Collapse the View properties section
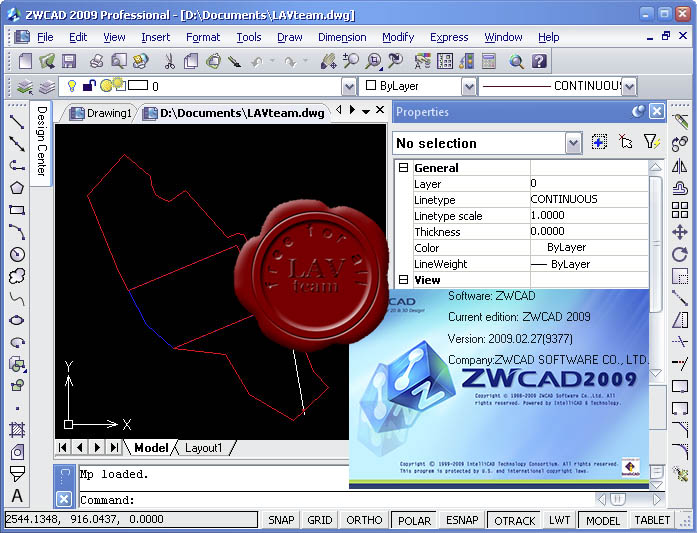 pyautogui.click(x=403, y=280)
